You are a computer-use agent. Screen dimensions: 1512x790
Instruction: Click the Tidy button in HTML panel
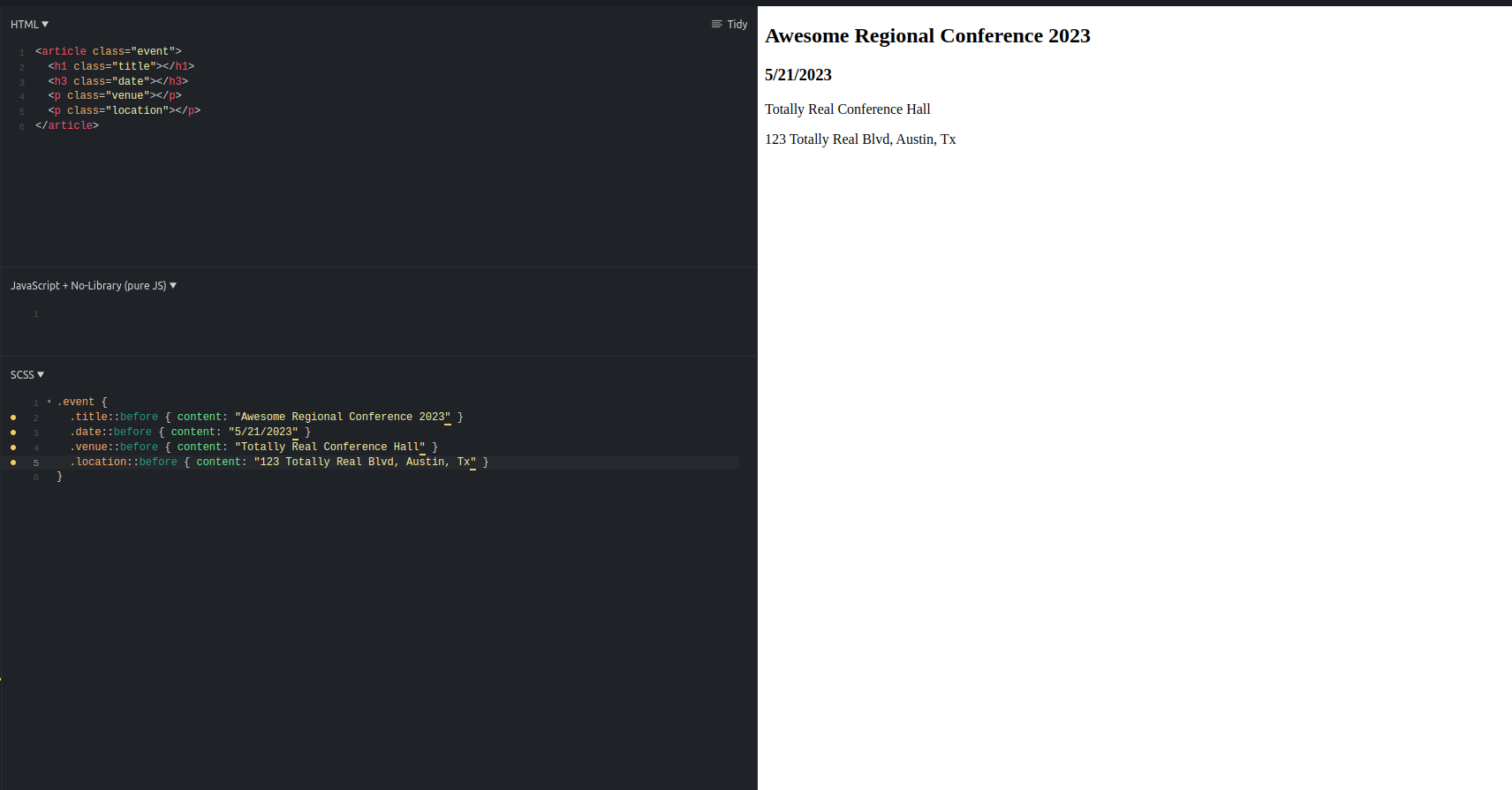(x=730, y=25)
